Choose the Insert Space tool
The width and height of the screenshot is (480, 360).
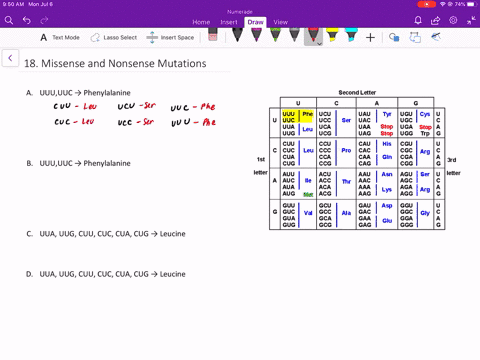pos(170,37)
